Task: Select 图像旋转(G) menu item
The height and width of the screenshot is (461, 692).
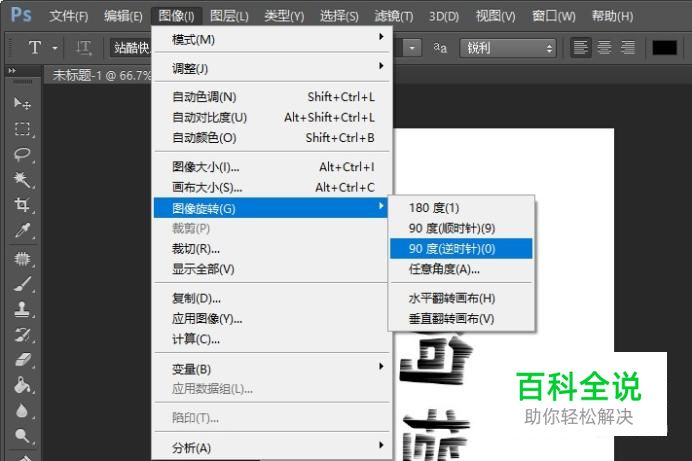Action: pyautogui.click(x=271, y=208)
